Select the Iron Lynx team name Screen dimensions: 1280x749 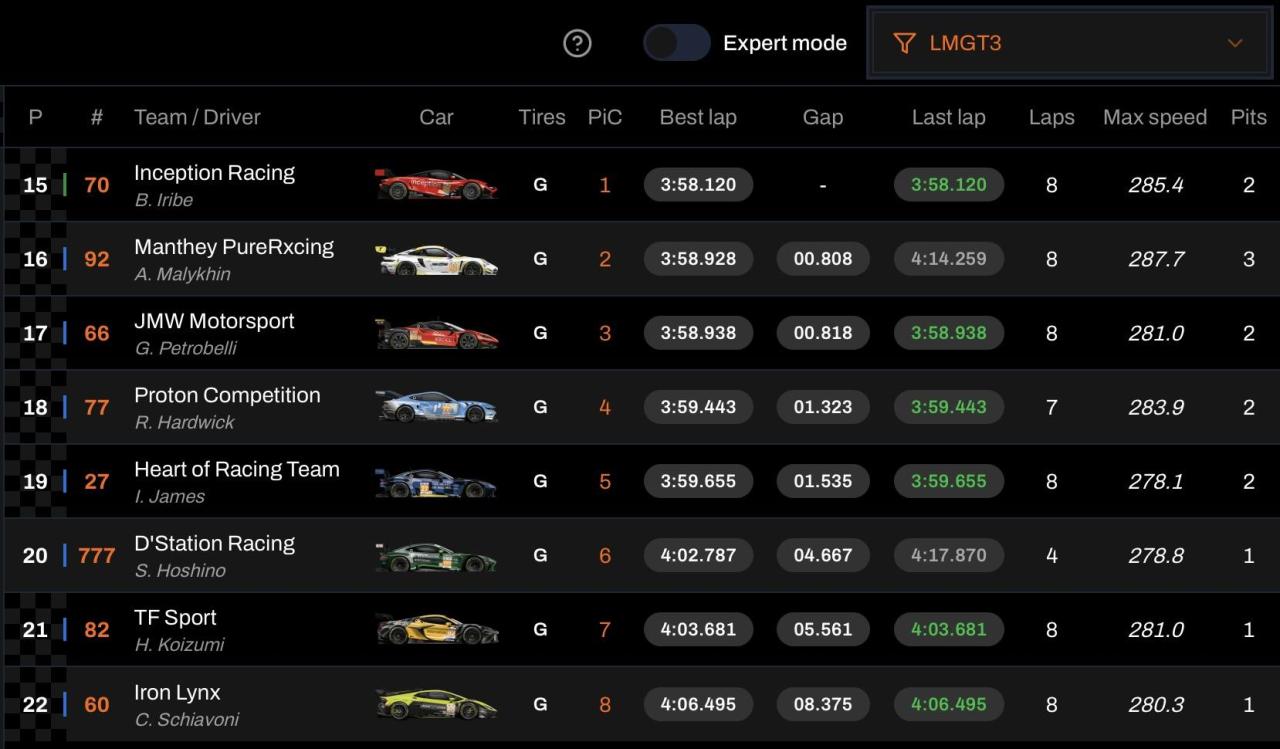point(177,692)
